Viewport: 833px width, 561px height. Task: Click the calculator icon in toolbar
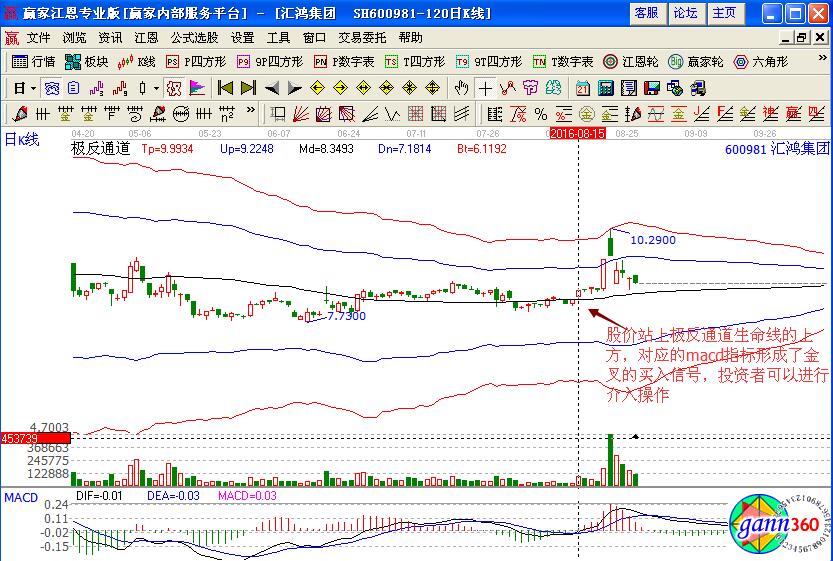point(605,87)
